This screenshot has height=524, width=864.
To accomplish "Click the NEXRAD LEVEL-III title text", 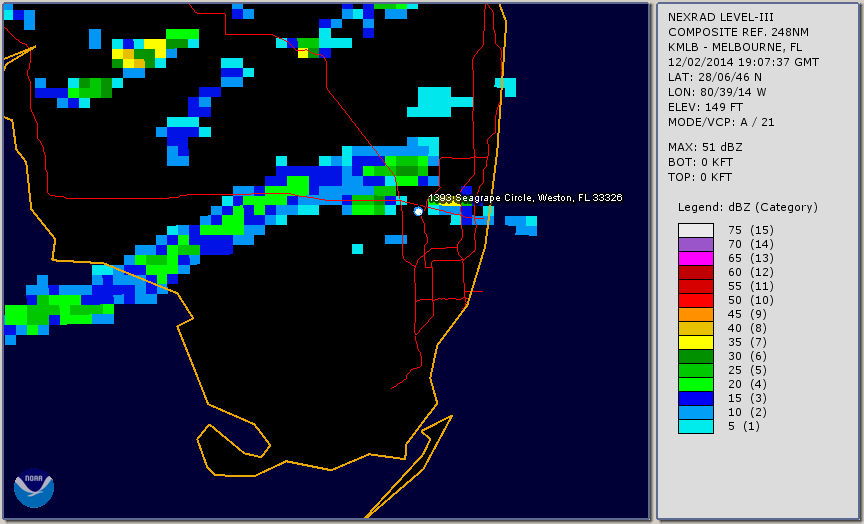I will point(722,17).
